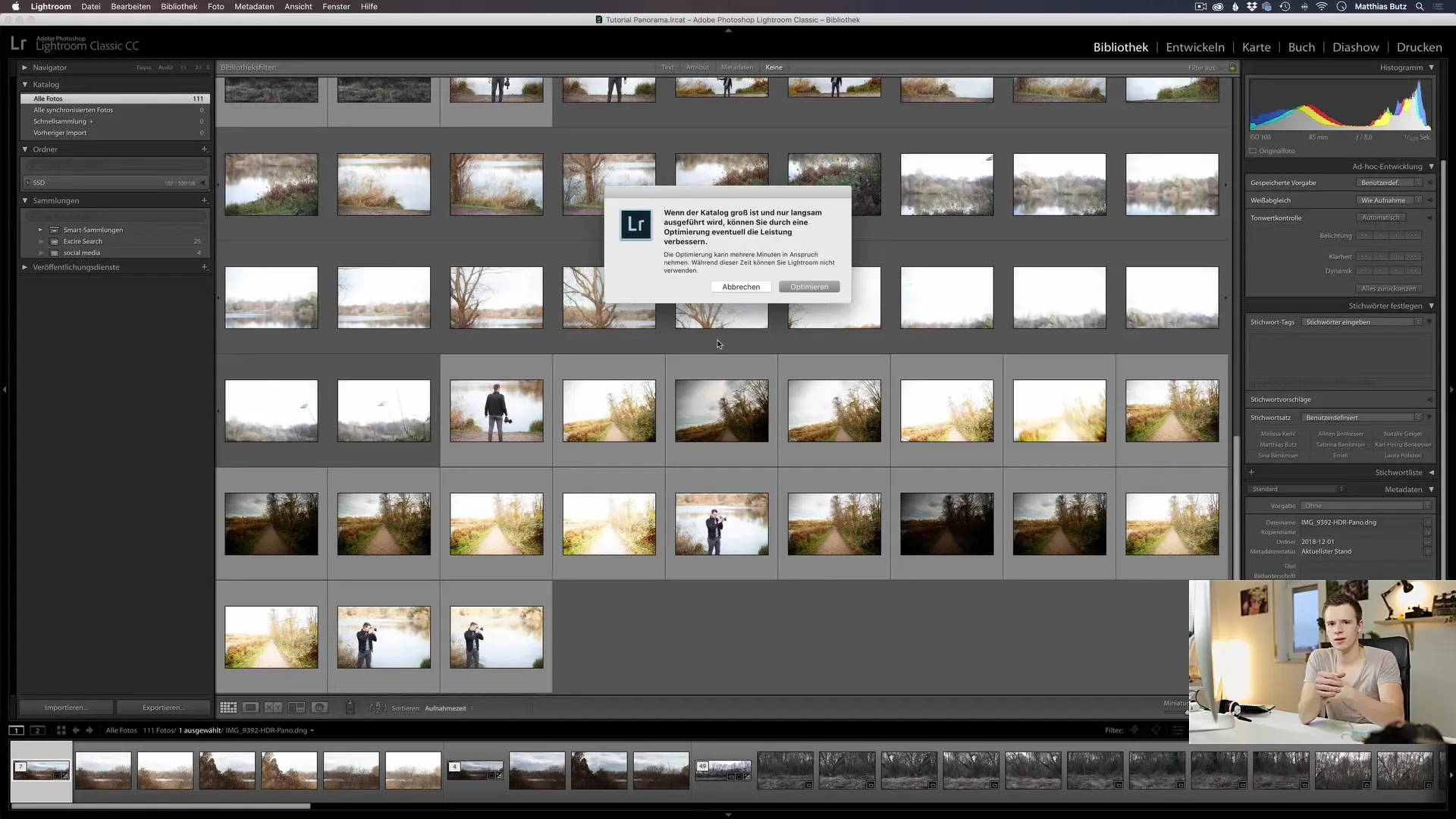Image resolution: width=1456 pixels, height=819 pixels.
Task: Open Spotlight search in menu bar
Action: click(1420, 6)
